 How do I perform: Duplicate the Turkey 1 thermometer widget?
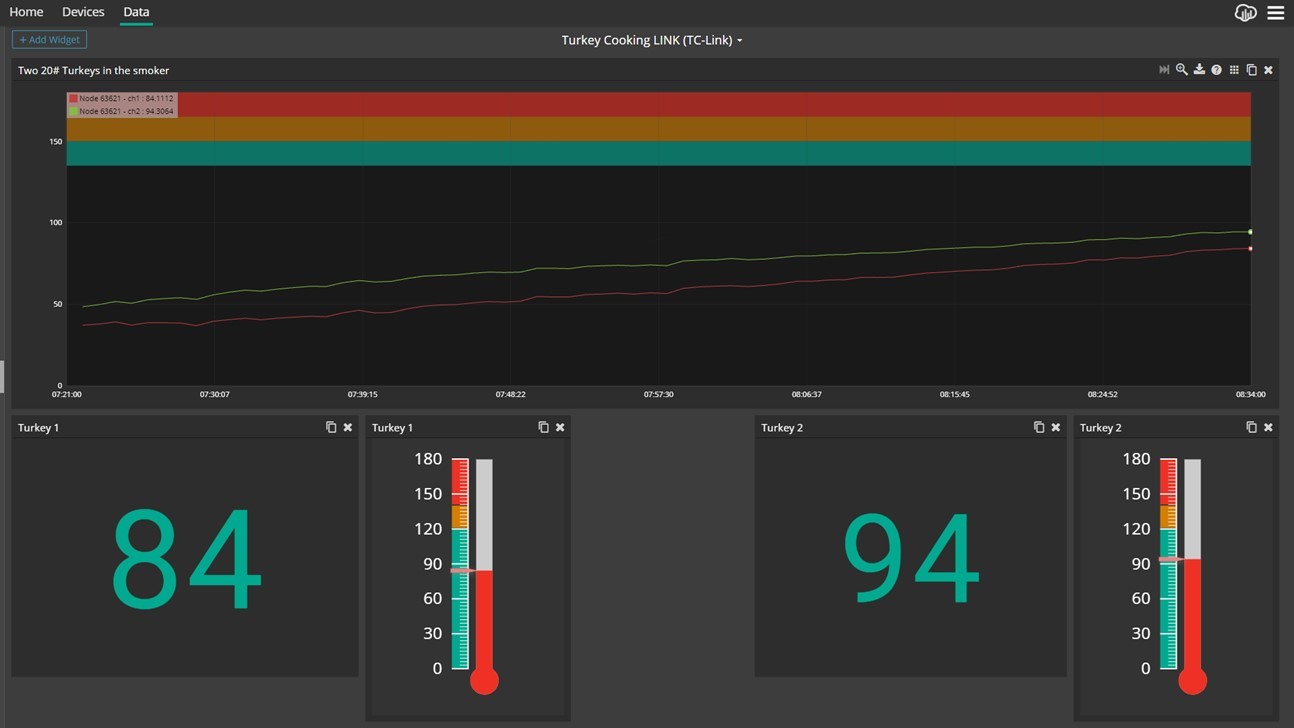[543, 427]
